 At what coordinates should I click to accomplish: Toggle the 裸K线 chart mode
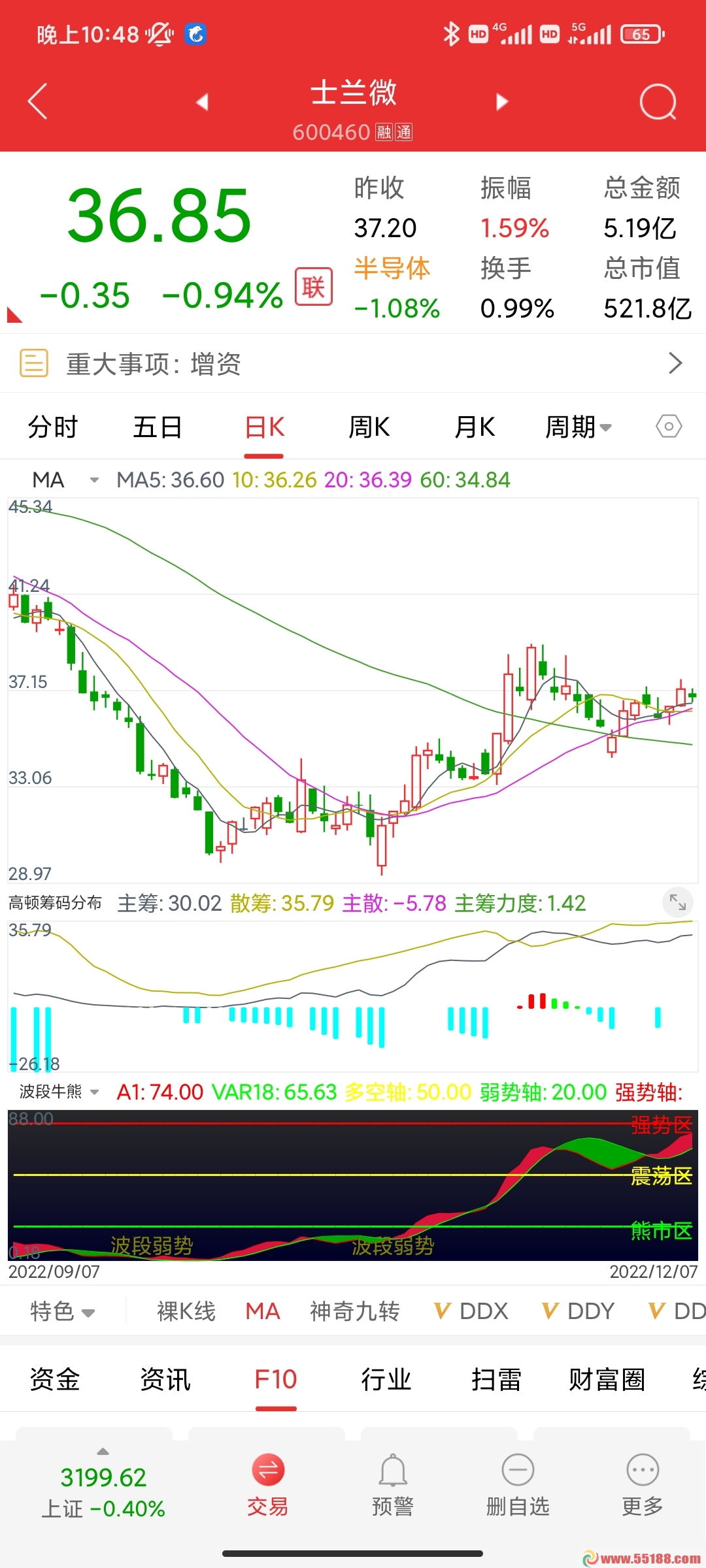(x=186, y=1311)
